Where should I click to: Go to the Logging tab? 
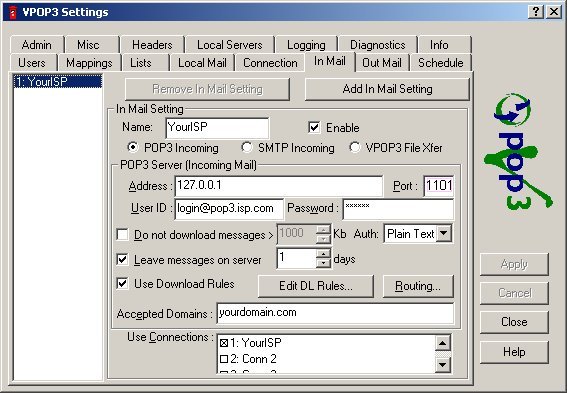coord(306,45)
